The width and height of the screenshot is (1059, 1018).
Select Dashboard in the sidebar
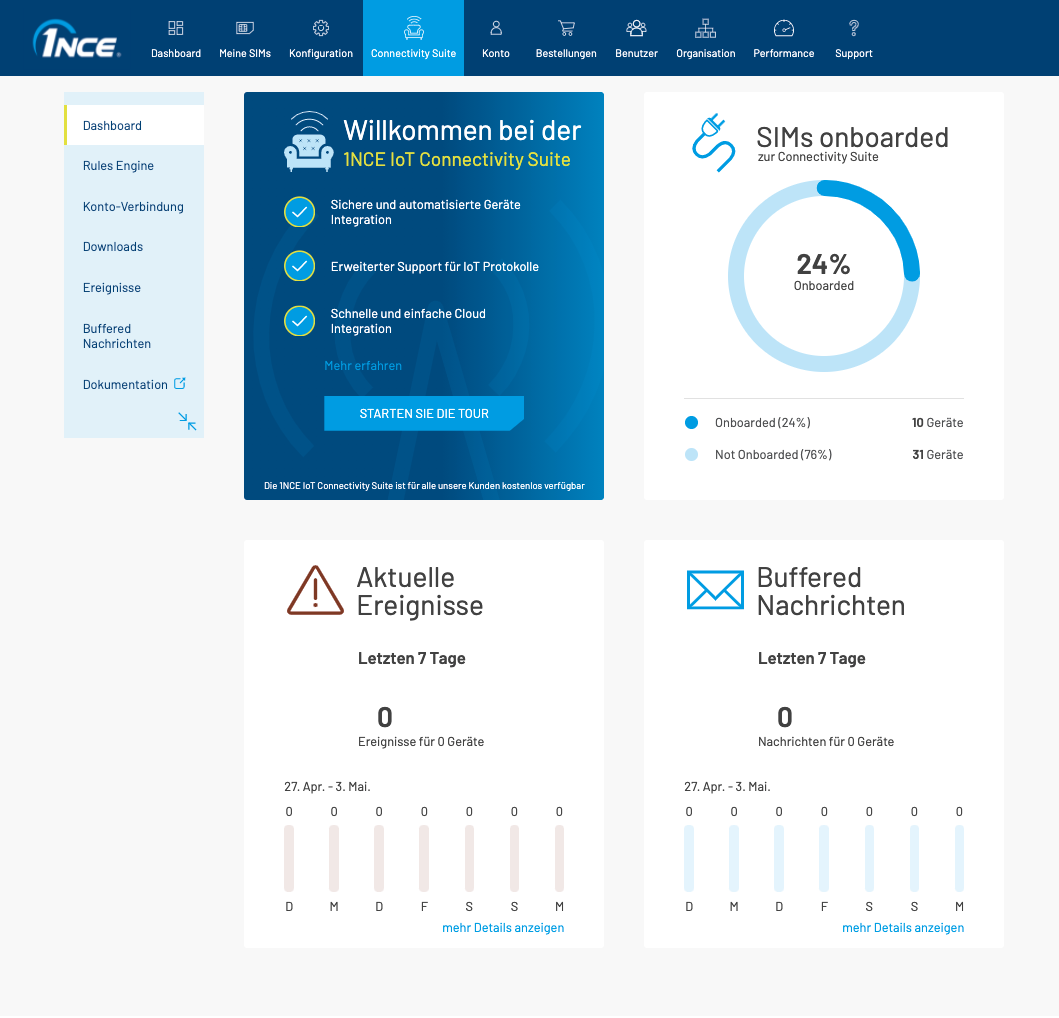tap(134, 126)
